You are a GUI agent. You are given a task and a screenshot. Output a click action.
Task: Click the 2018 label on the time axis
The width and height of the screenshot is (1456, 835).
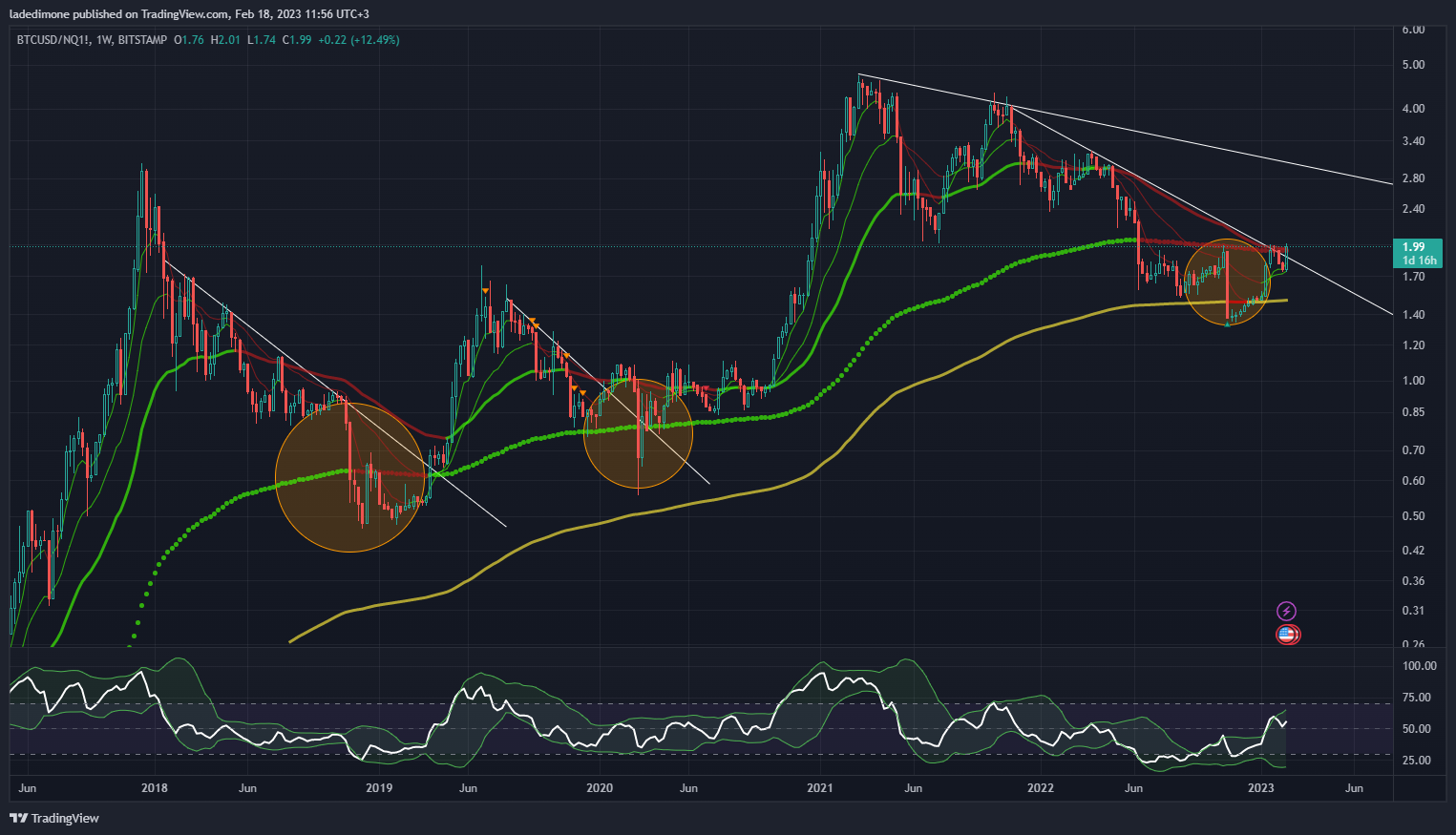pos(155,788)
